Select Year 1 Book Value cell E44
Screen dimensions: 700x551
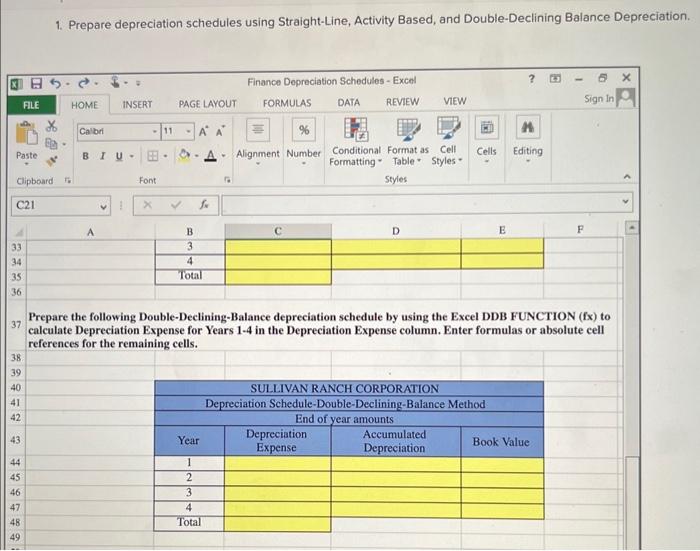point(502,464)
